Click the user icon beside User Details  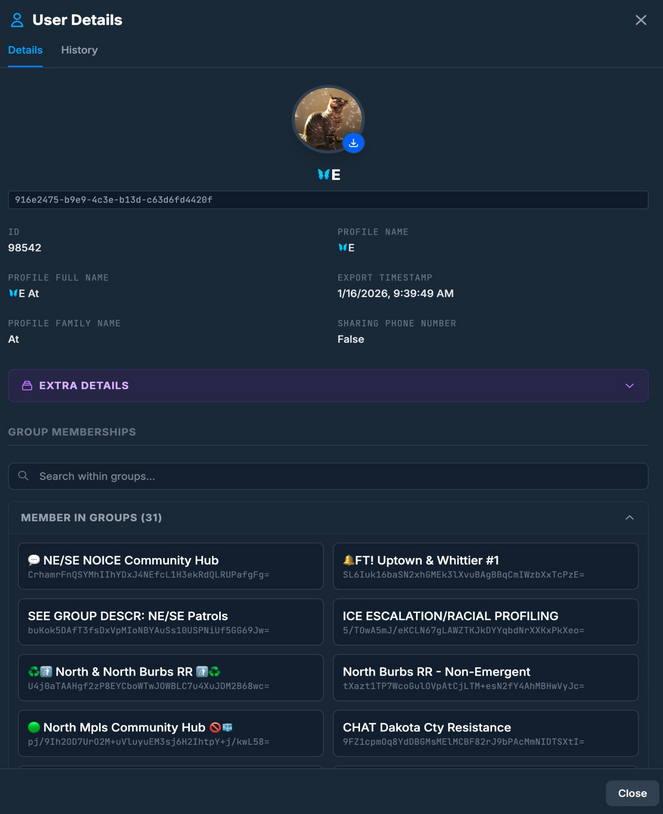(17, 20)
